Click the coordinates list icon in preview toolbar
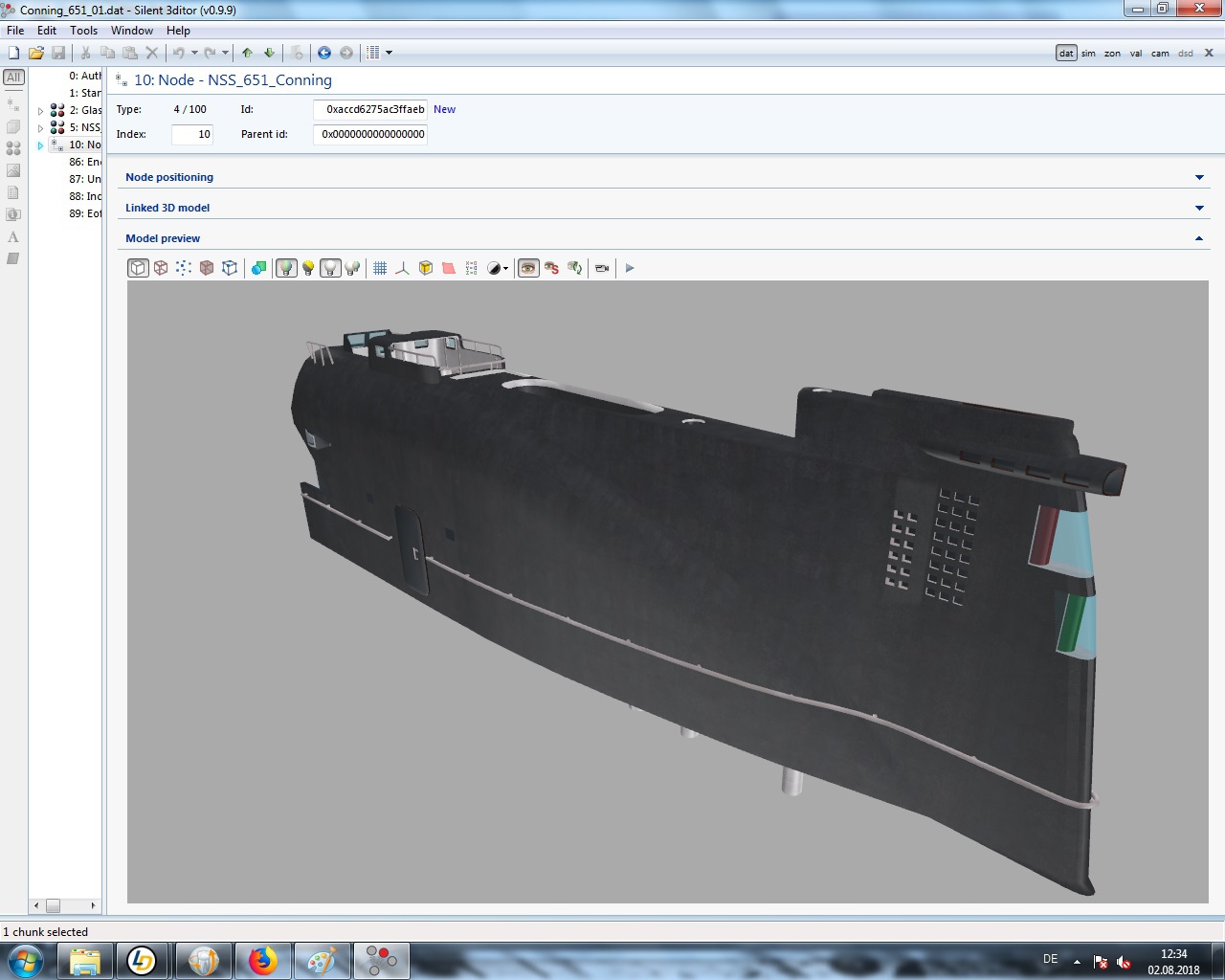 click(472, 268)
